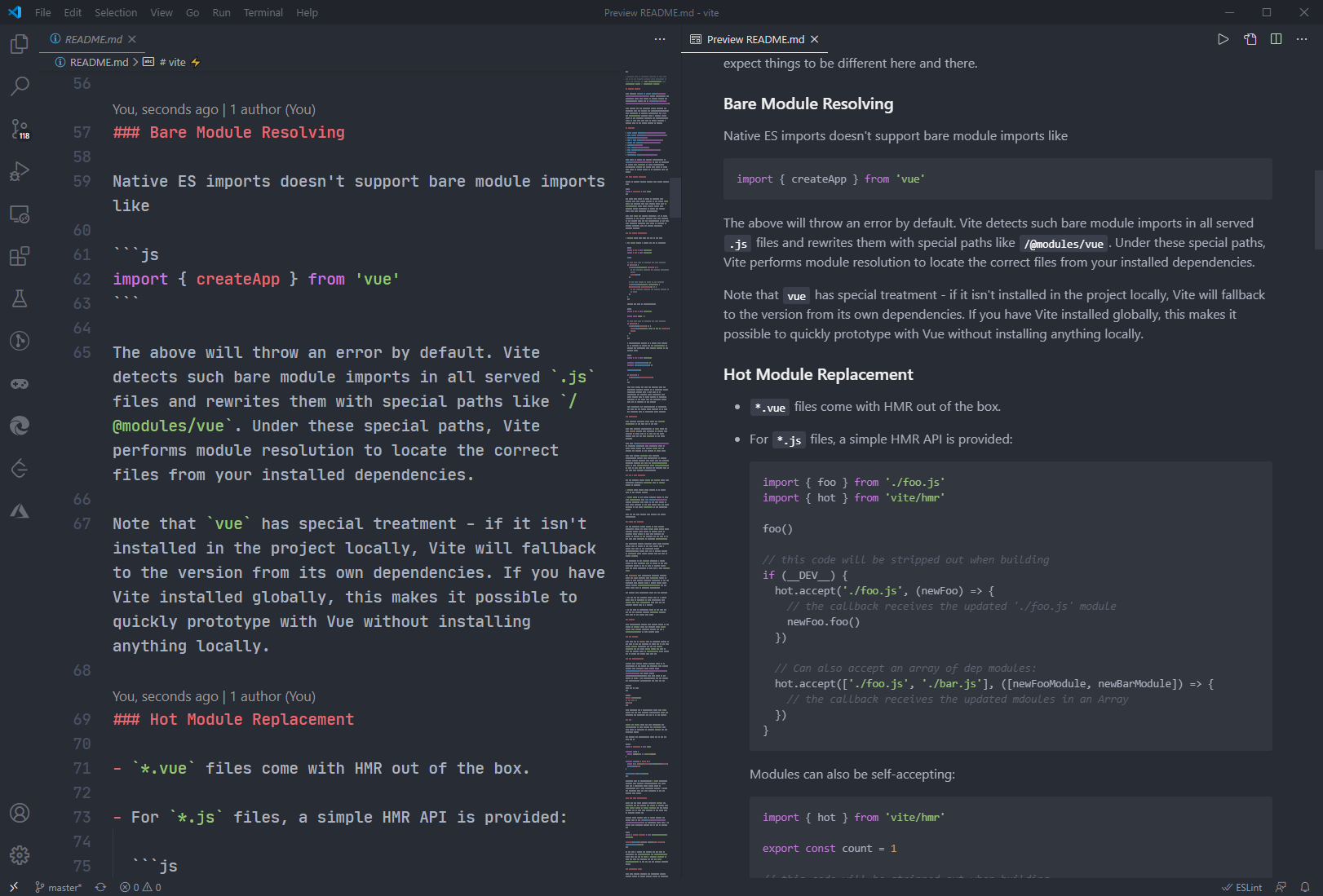Close the README.md editor tab
Viewport: 1323px width, 896px height.
[x=132, y=39]
